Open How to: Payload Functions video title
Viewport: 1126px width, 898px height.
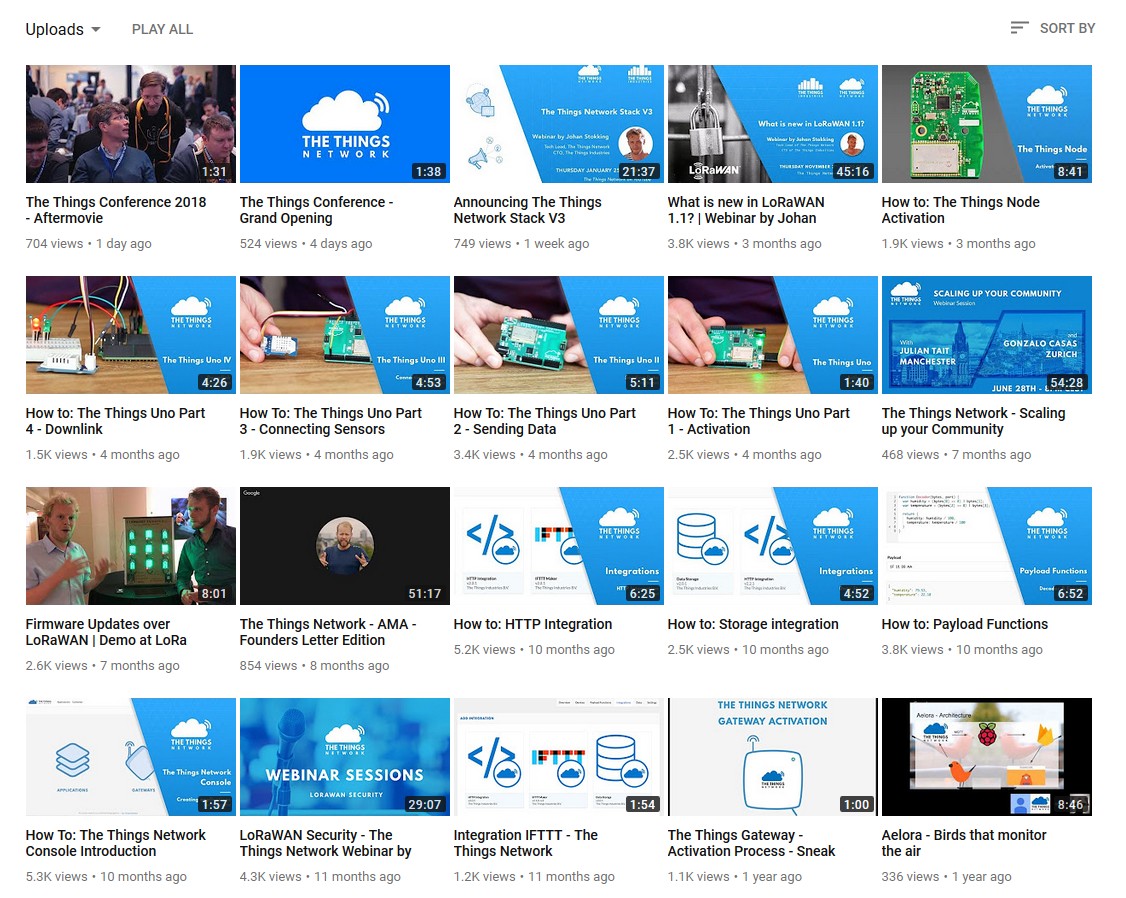[964, 624]
